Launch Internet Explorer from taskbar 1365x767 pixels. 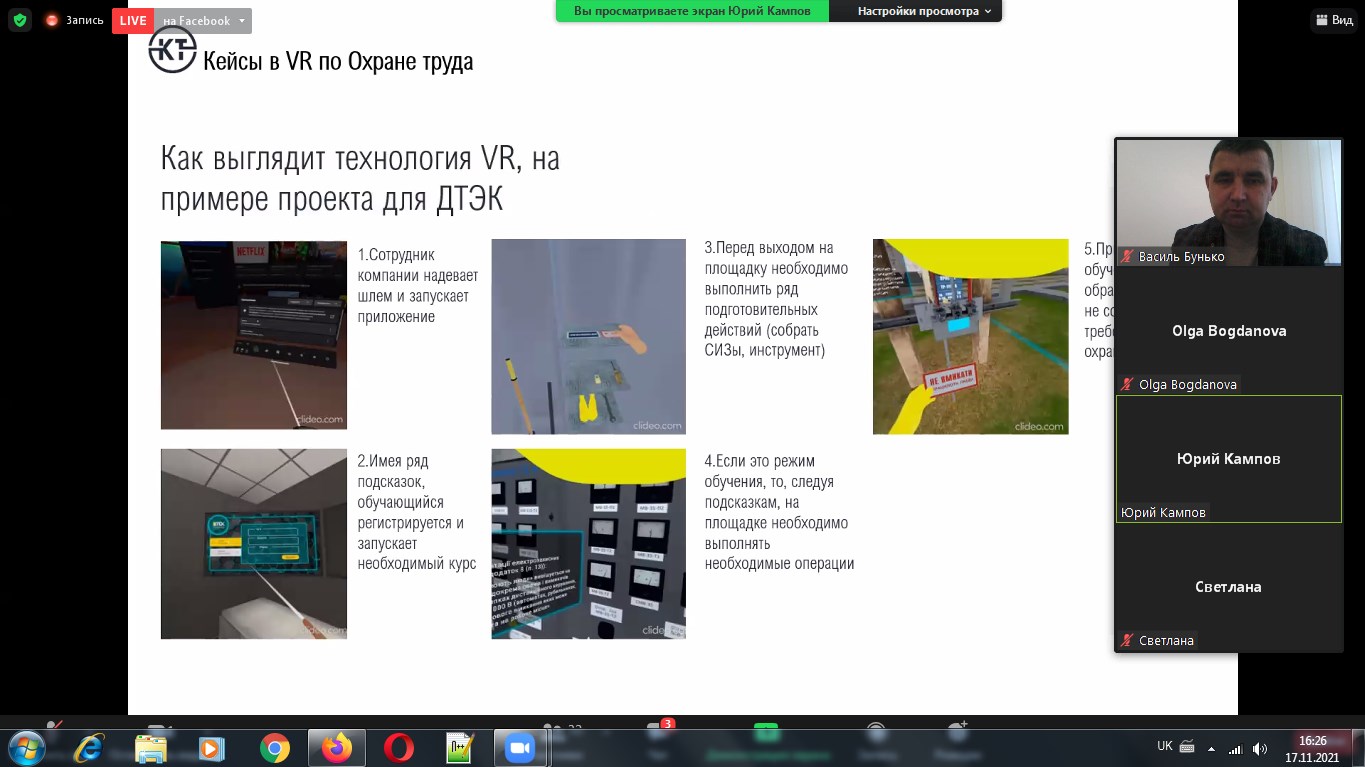pyautogui.click(x=88, y=747)
